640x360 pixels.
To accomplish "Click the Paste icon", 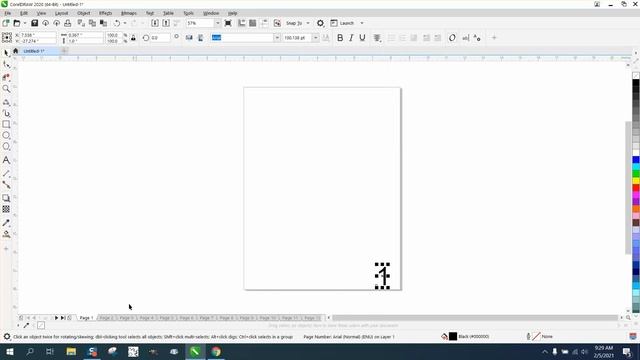I will pyautogui.click(x=103, y=23).
